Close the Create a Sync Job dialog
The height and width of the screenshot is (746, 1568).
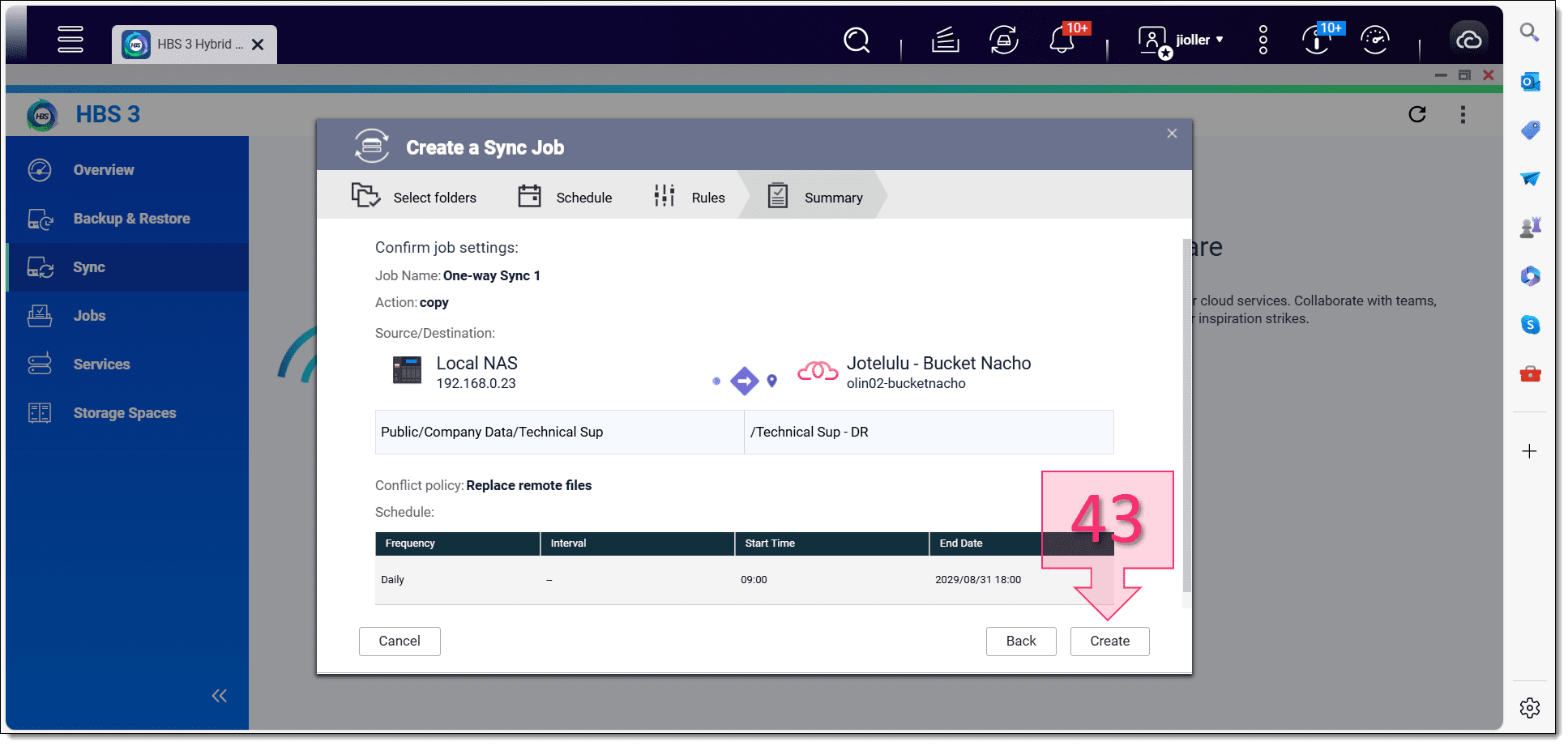pyautogui.click(x=1172, y=134)
